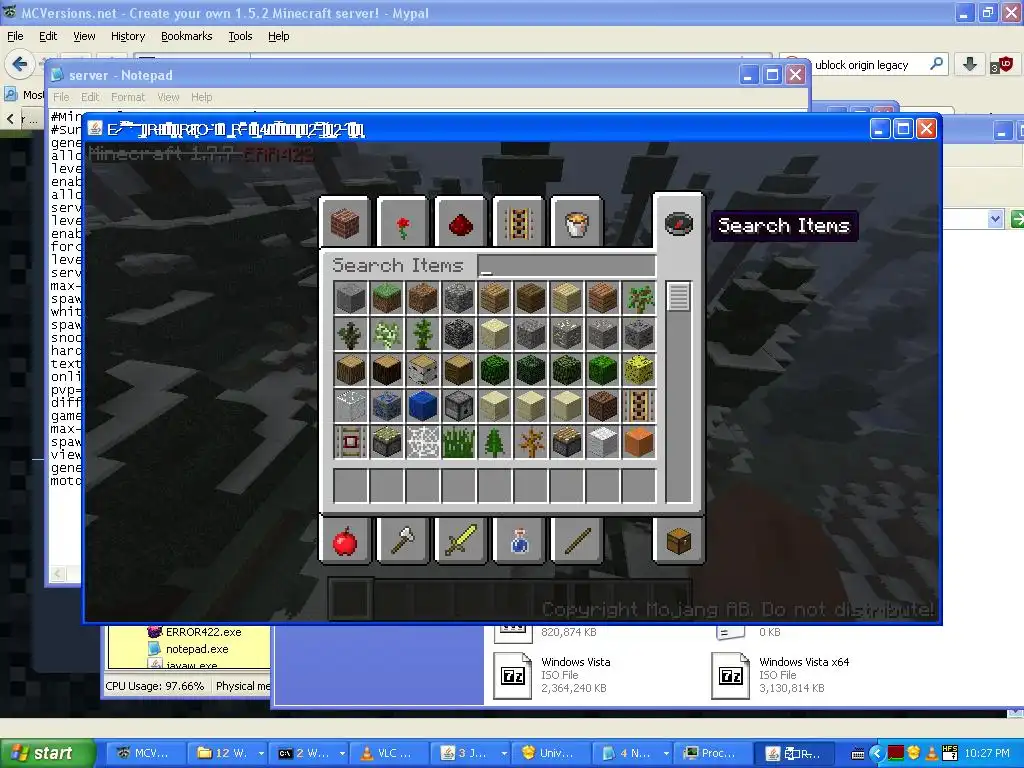Open the File menu in Mypal browser

point(15,36)
